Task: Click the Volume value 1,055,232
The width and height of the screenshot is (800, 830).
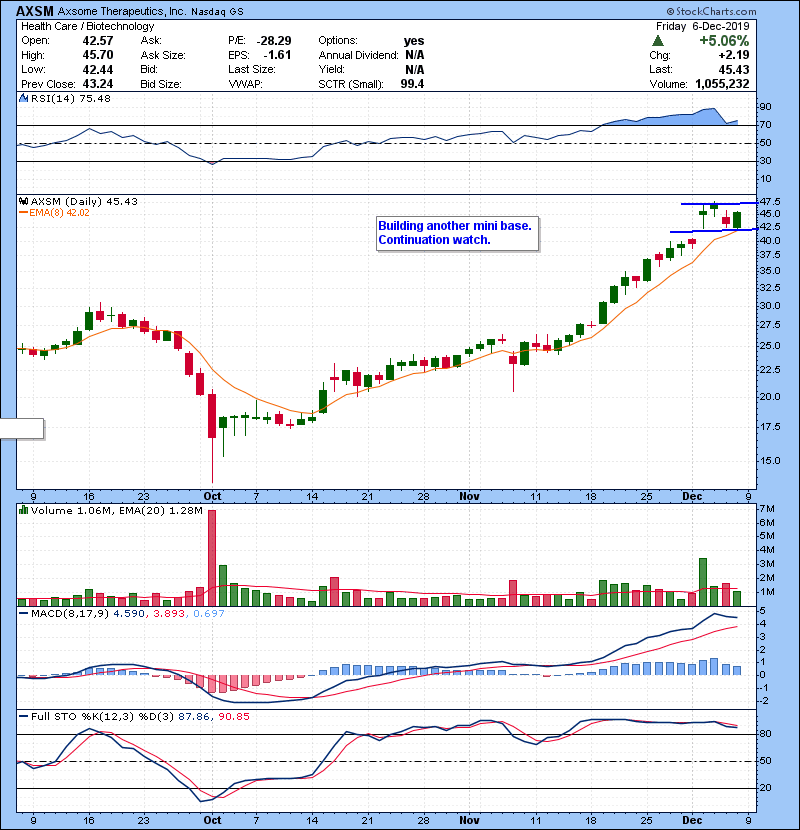Action: coord(722,84)
